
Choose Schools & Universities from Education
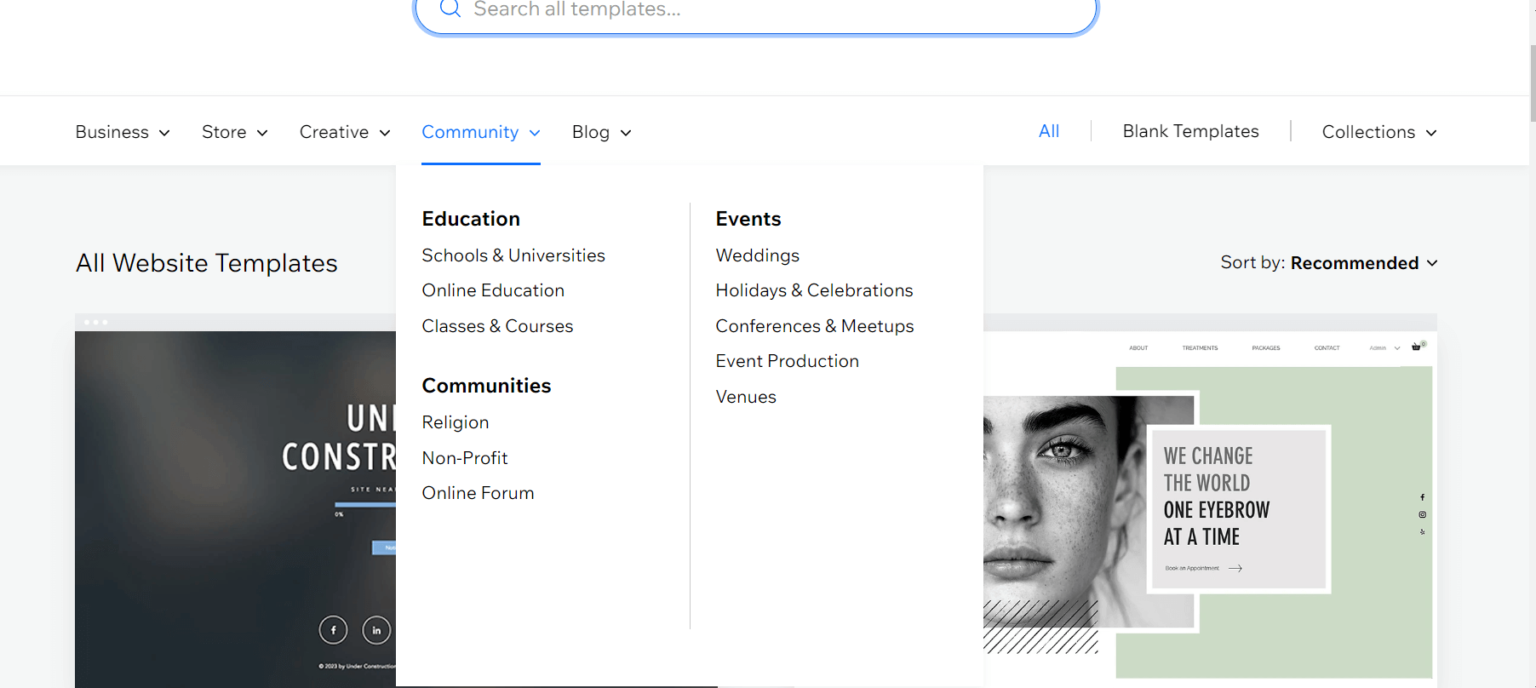(513, 255)
